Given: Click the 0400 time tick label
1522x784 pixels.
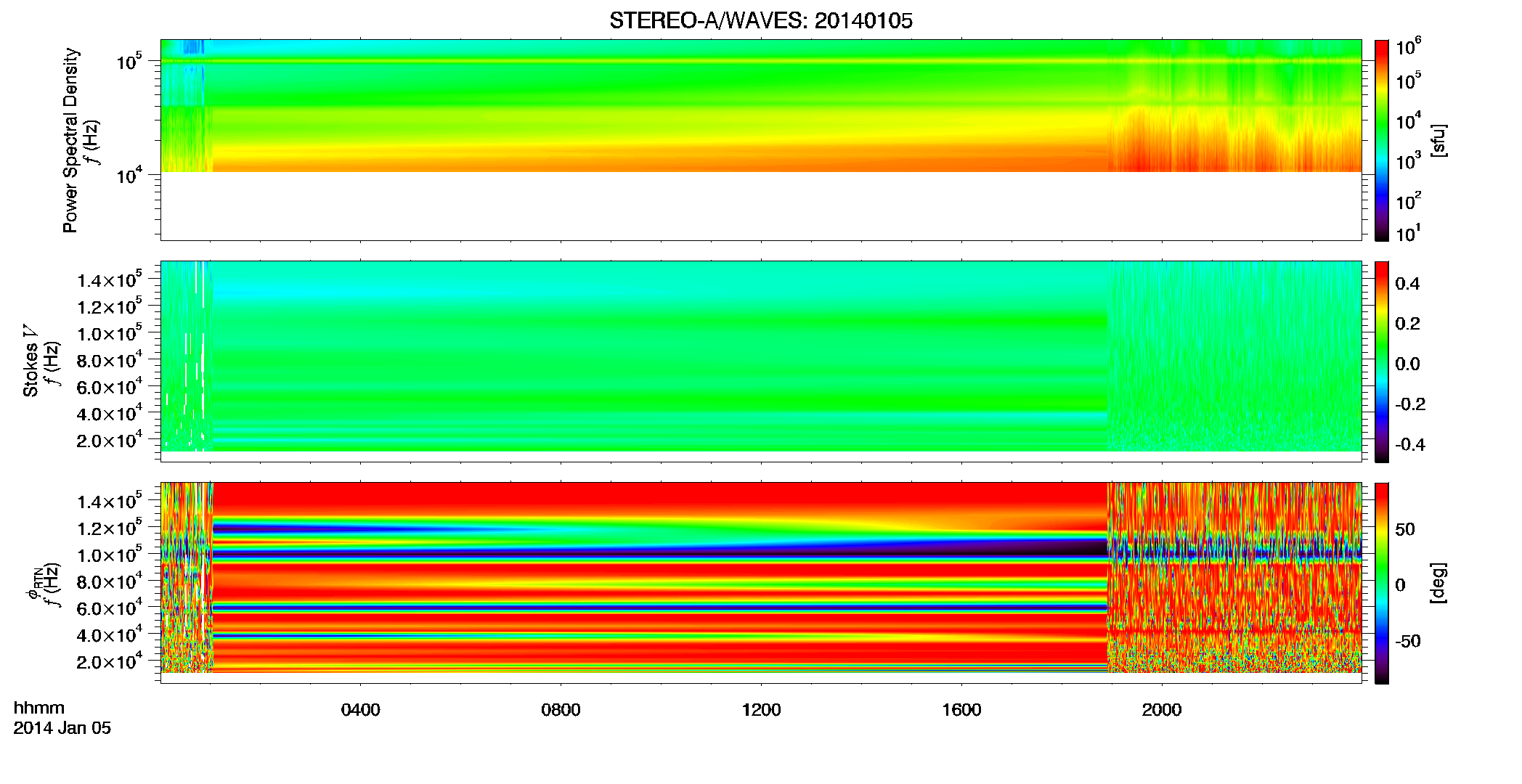Looking at the screenshot, I should click(x=361, y=710).
